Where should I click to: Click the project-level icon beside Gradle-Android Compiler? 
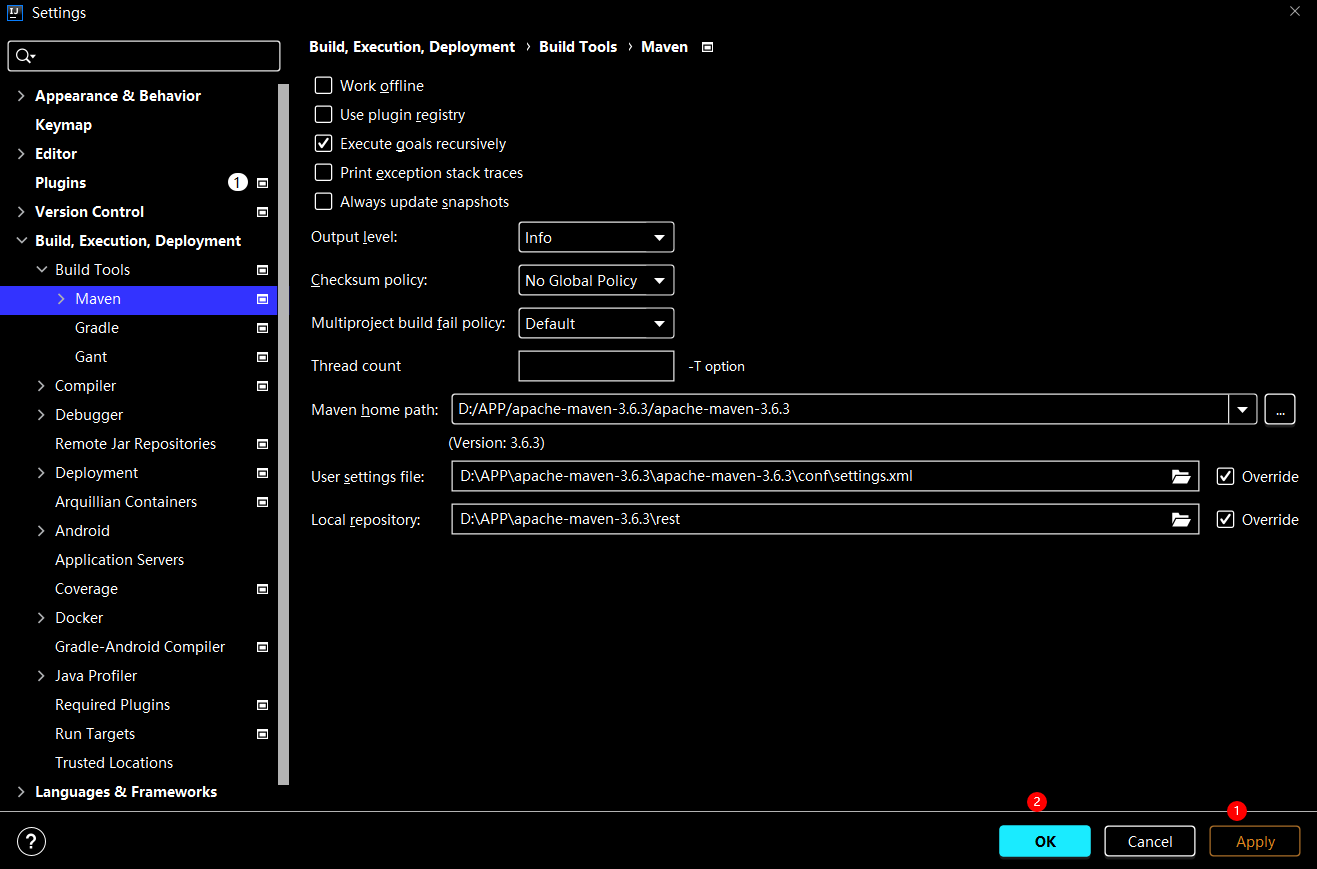coord(263,647)
